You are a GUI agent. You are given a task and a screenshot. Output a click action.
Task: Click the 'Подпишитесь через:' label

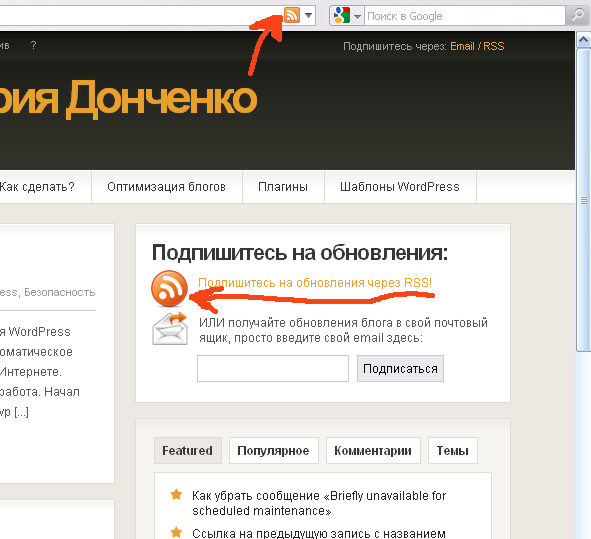coord(394,46)
